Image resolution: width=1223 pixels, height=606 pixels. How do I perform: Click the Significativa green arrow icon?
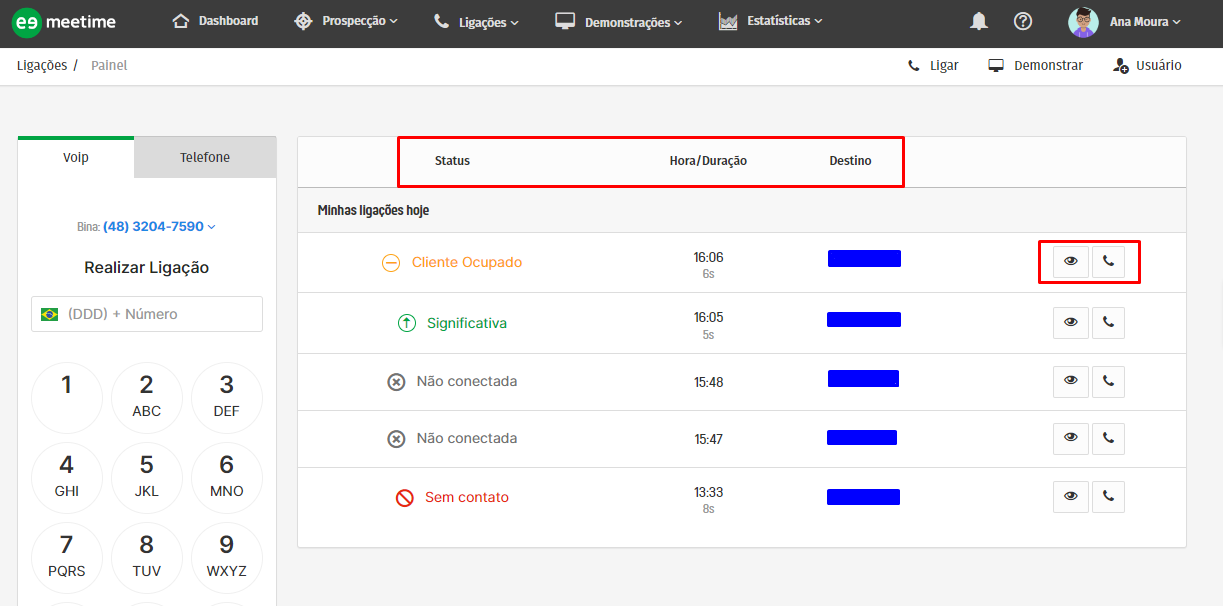click(406, 324)
